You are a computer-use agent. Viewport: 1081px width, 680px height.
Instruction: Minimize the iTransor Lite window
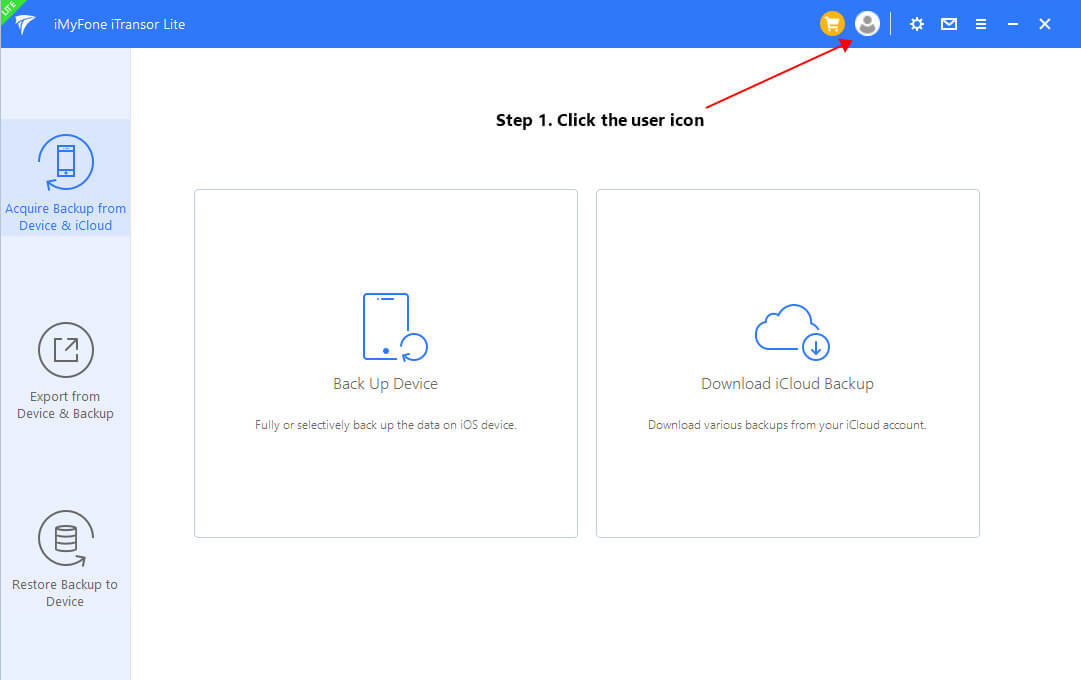[x=1013, y=24]
